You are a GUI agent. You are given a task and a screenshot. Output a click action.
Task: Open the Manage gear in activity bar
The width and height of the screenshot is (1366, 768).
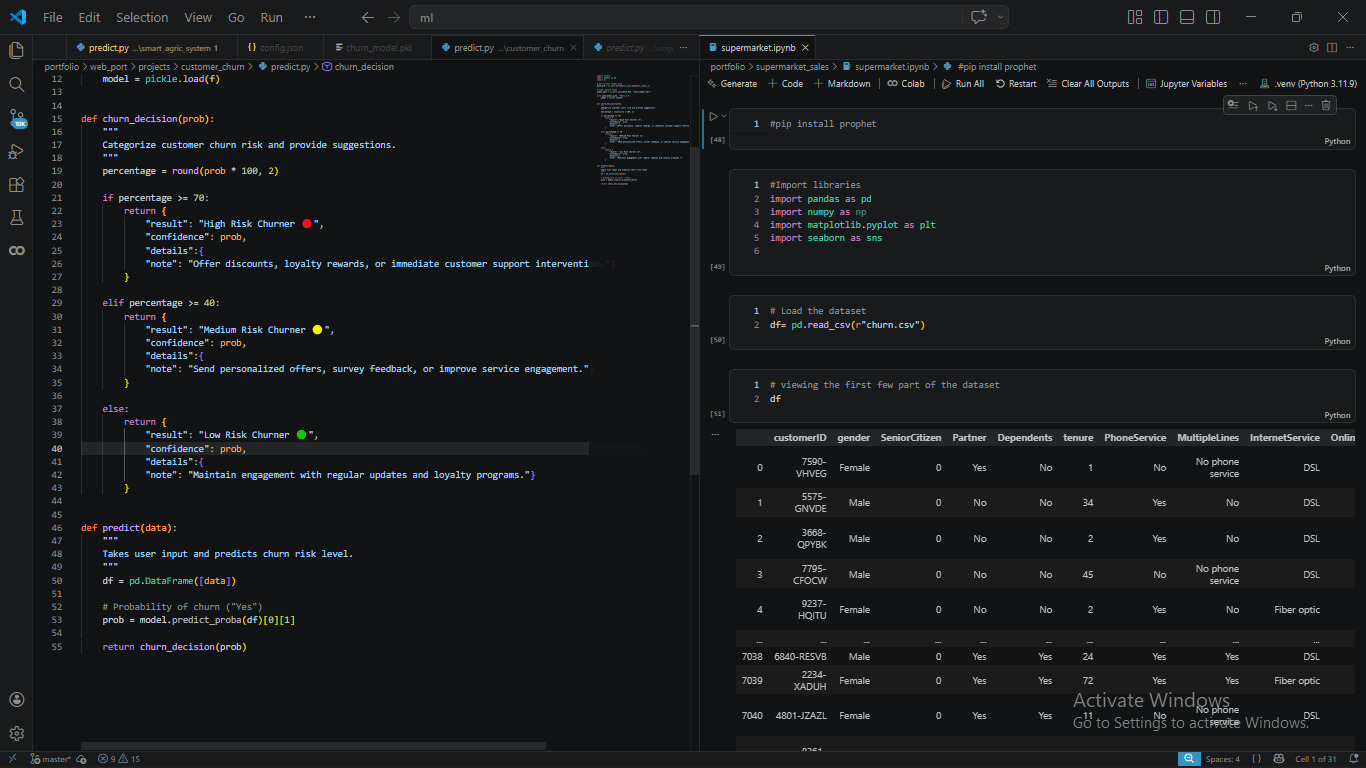tap(16, 733)
